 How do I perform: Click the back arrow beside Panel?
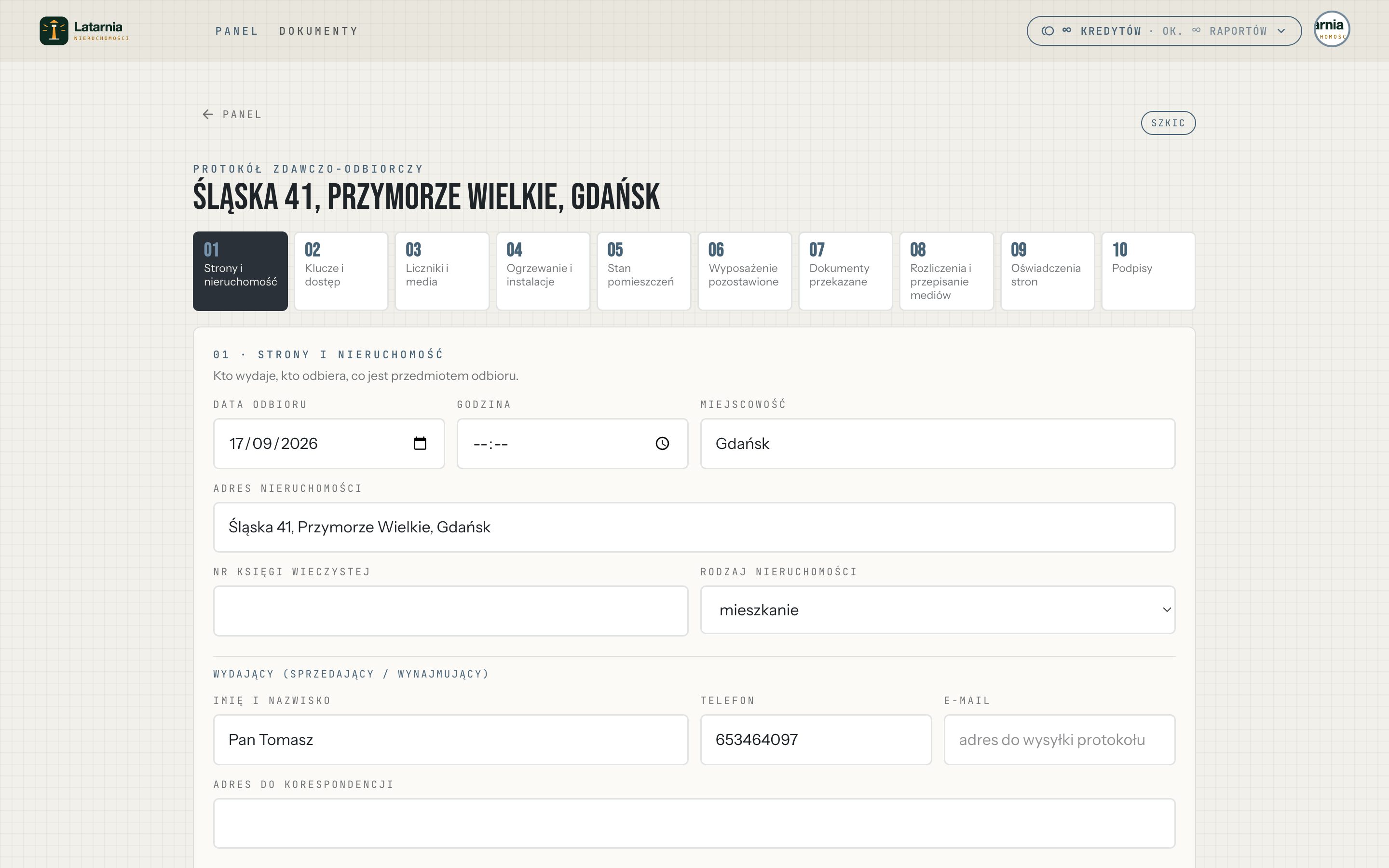208,115
